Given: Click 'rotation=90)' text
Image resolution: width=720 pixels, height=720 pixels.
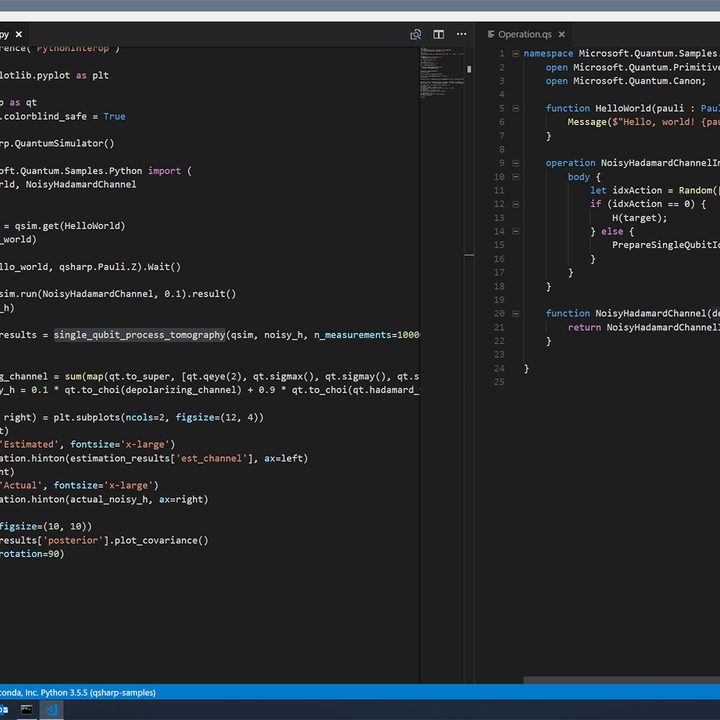Looking at the screenshot, I should (32, 554).
